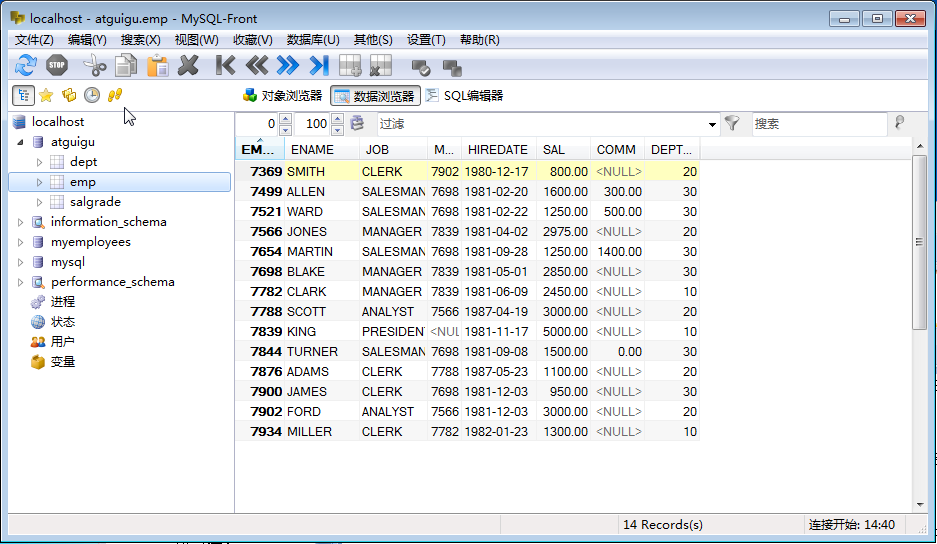937x544 pixels.
Task: Expand the performance_schema database node
Action: click(x=20, y=282)
